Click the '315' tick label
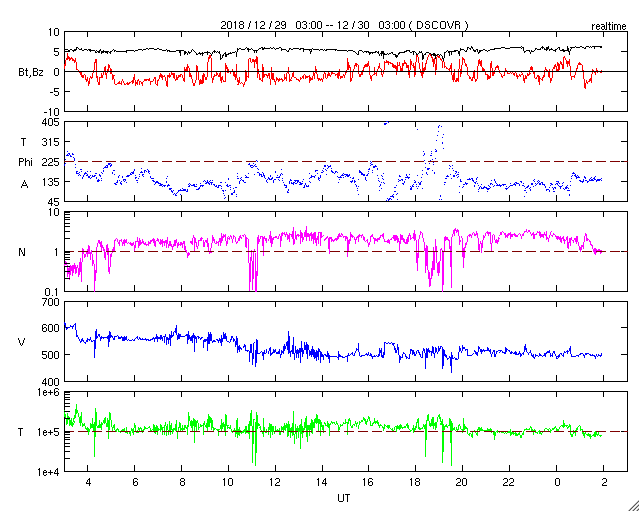The height and width of the screenshot is (512, 640). (x=51, y=142)
